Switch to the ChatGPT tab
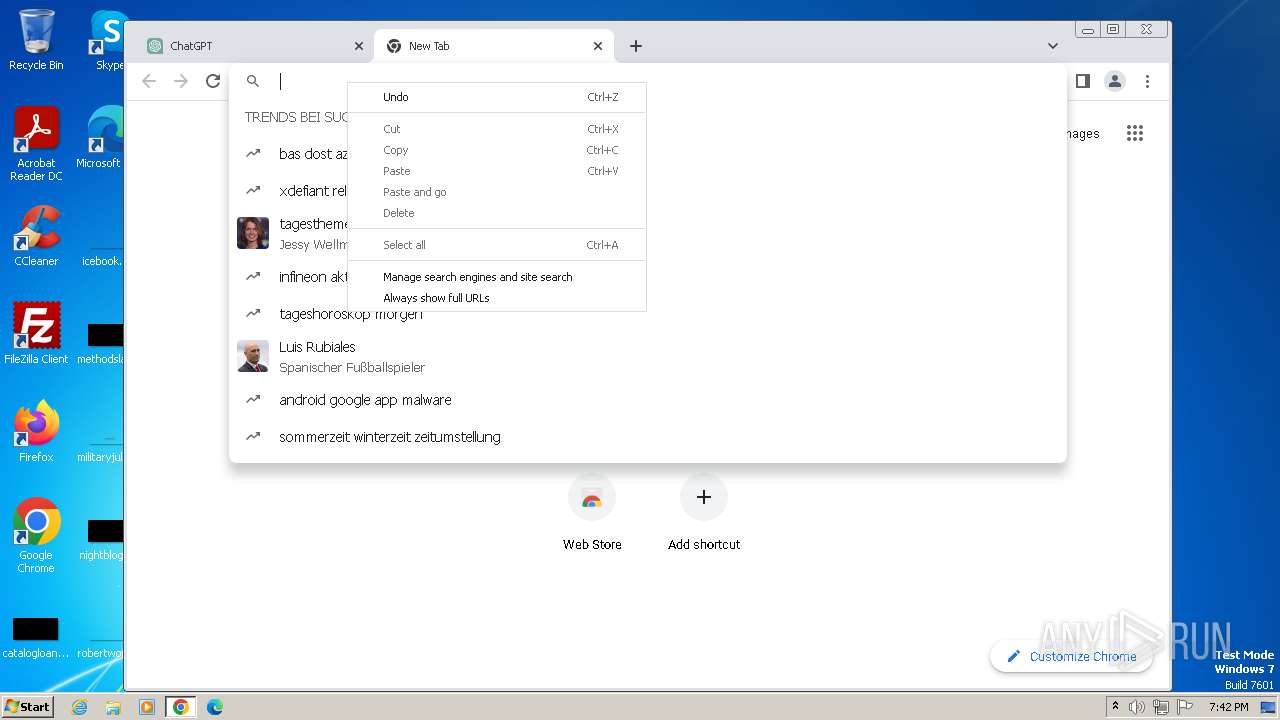Viewport: 1280px width, 720px height. [x=255, y=46]
